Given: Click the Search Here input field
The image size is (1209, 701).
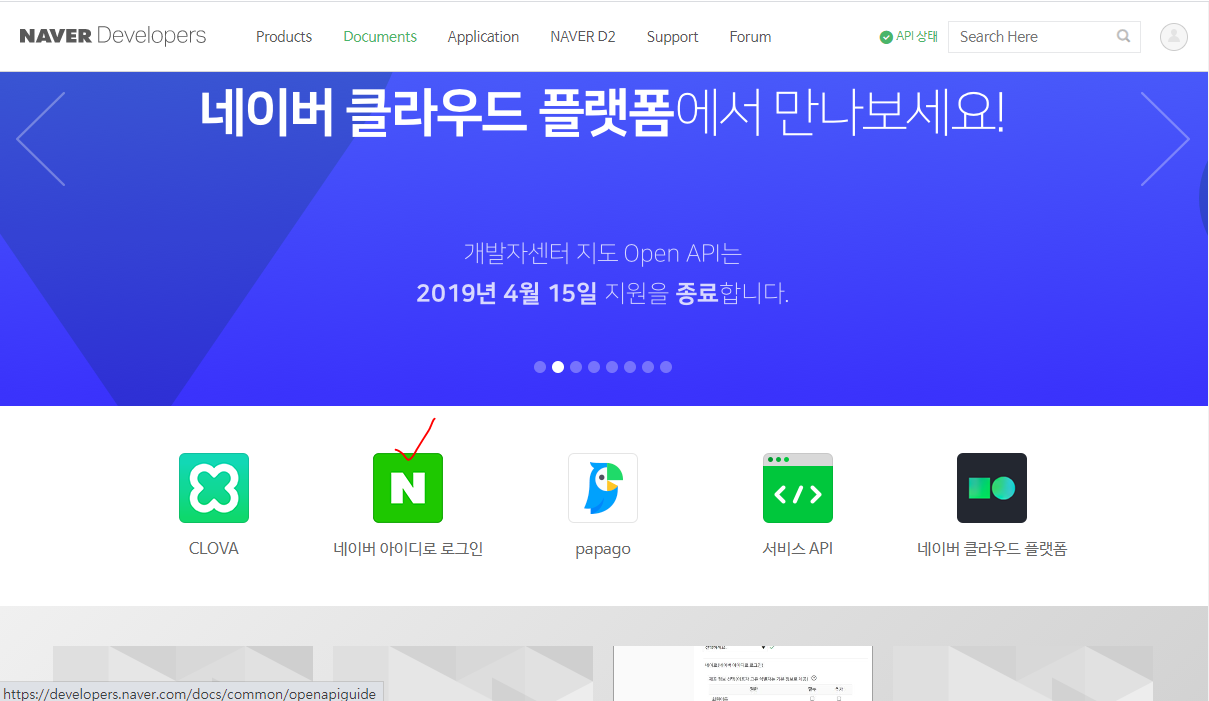Looking at the screenshot, I should [1044, 37].
